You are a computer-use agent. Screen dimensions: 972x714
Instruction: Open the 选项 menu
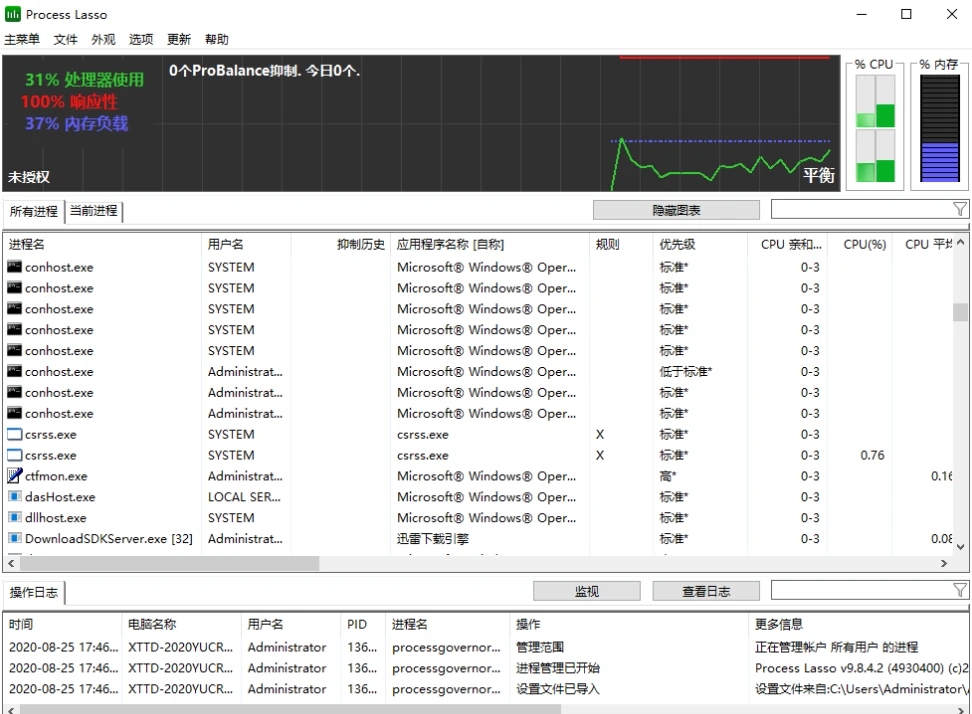pos(141,40)
